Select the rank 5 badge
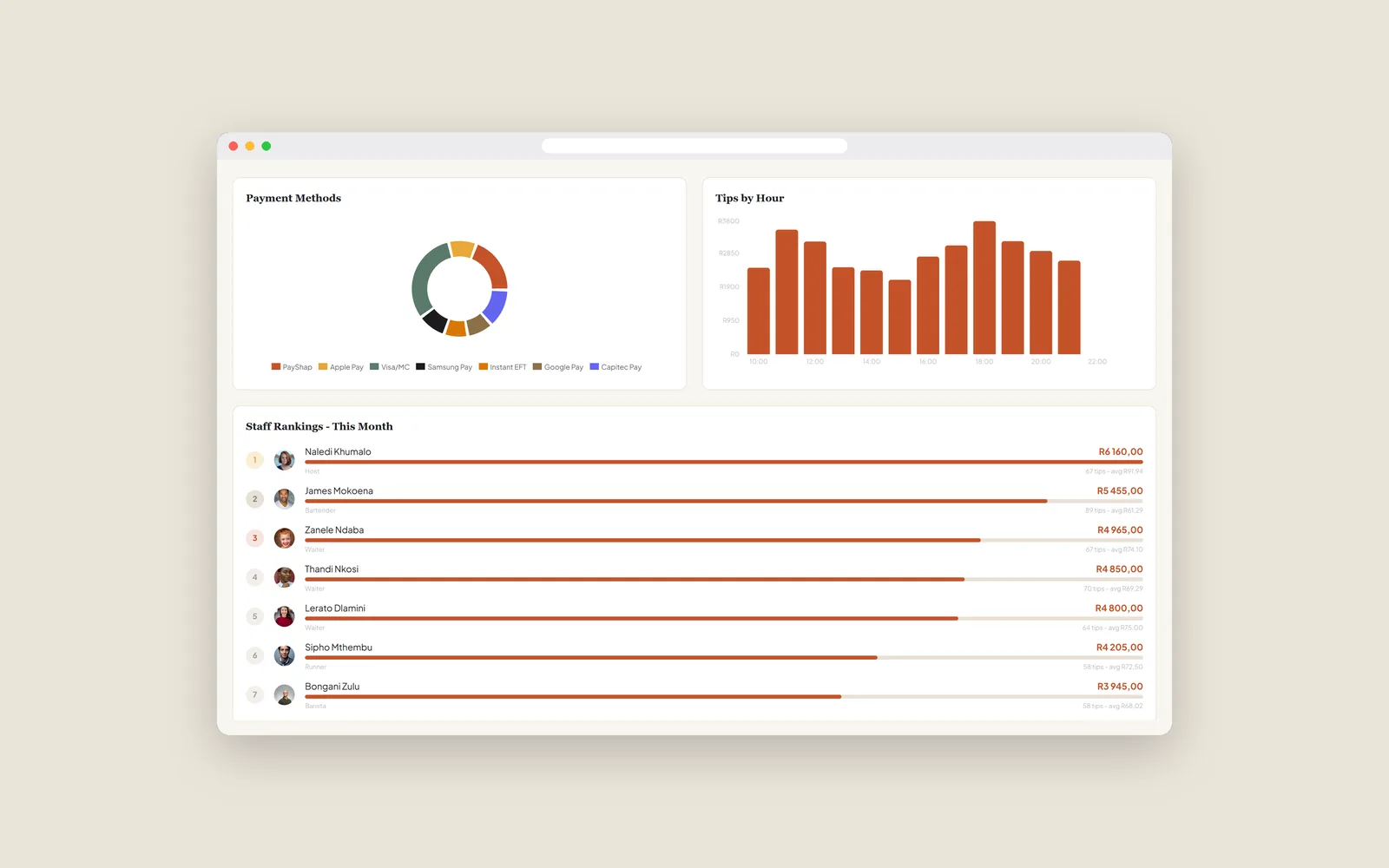Viewport: 1389px width, 868px height. click(x=254, y=616)
